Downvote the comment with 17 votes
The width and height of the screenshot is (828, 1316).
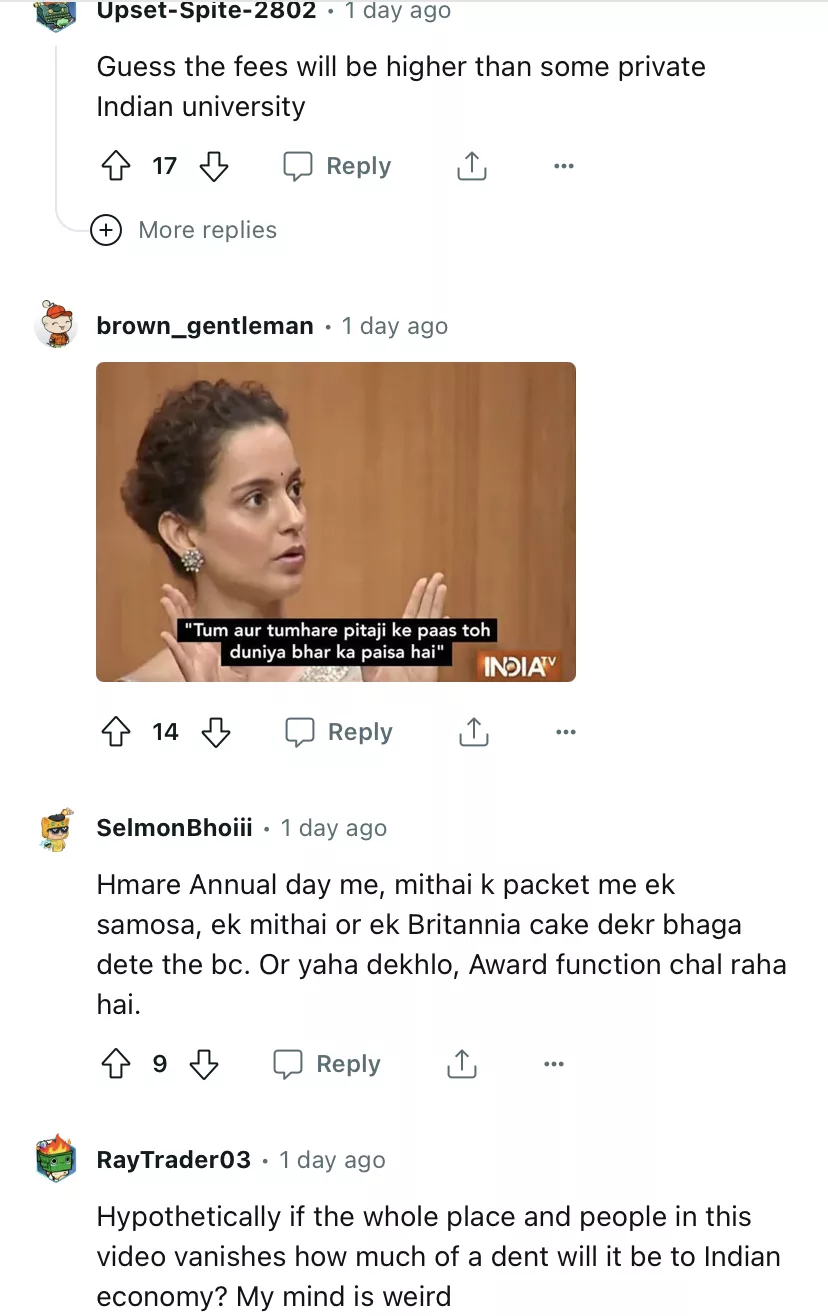pyautogui.click(x=214, y=166)
